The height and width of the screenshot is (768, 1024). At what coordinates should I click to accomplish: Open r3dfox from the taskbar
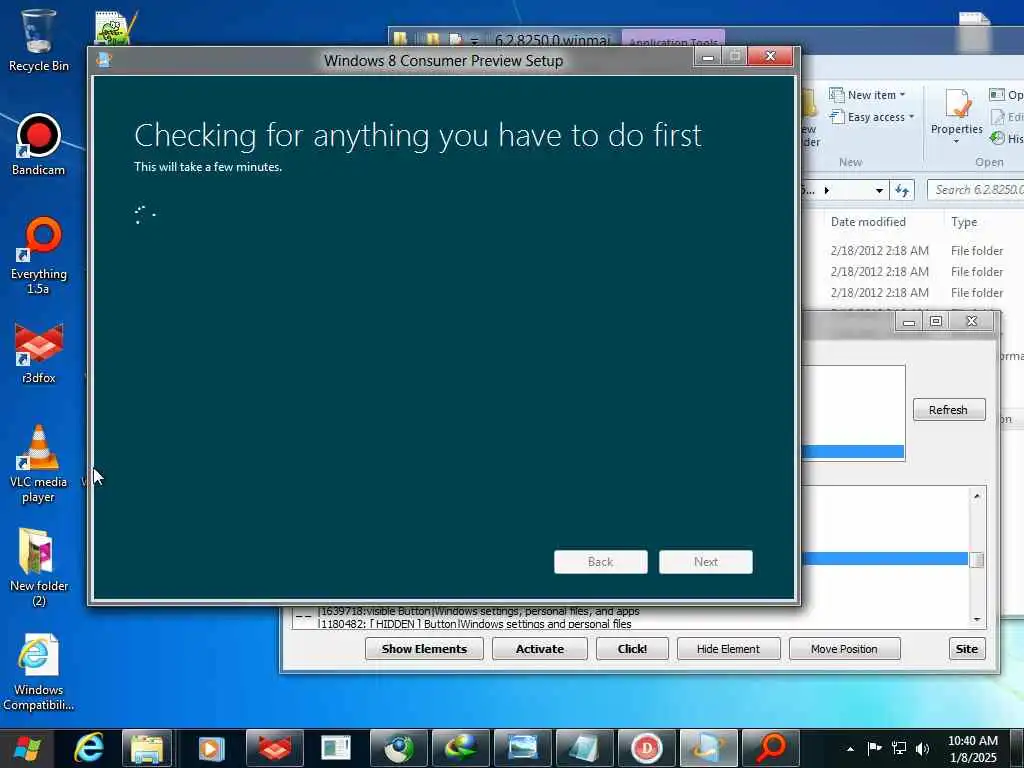pyautogui.click(x=274, y=748)
